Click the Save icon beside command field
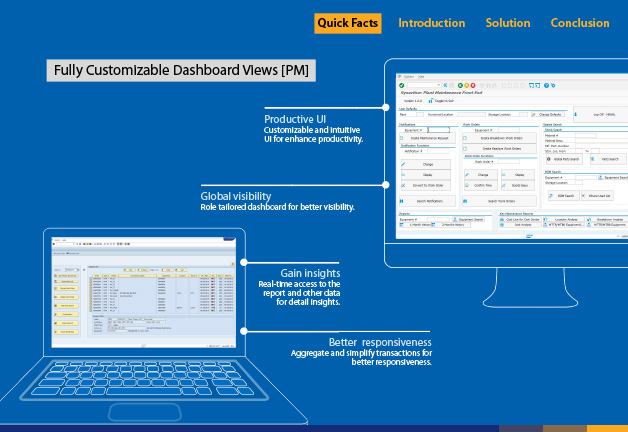This screenshot has width=628, height=432. (x=447, y=86)
